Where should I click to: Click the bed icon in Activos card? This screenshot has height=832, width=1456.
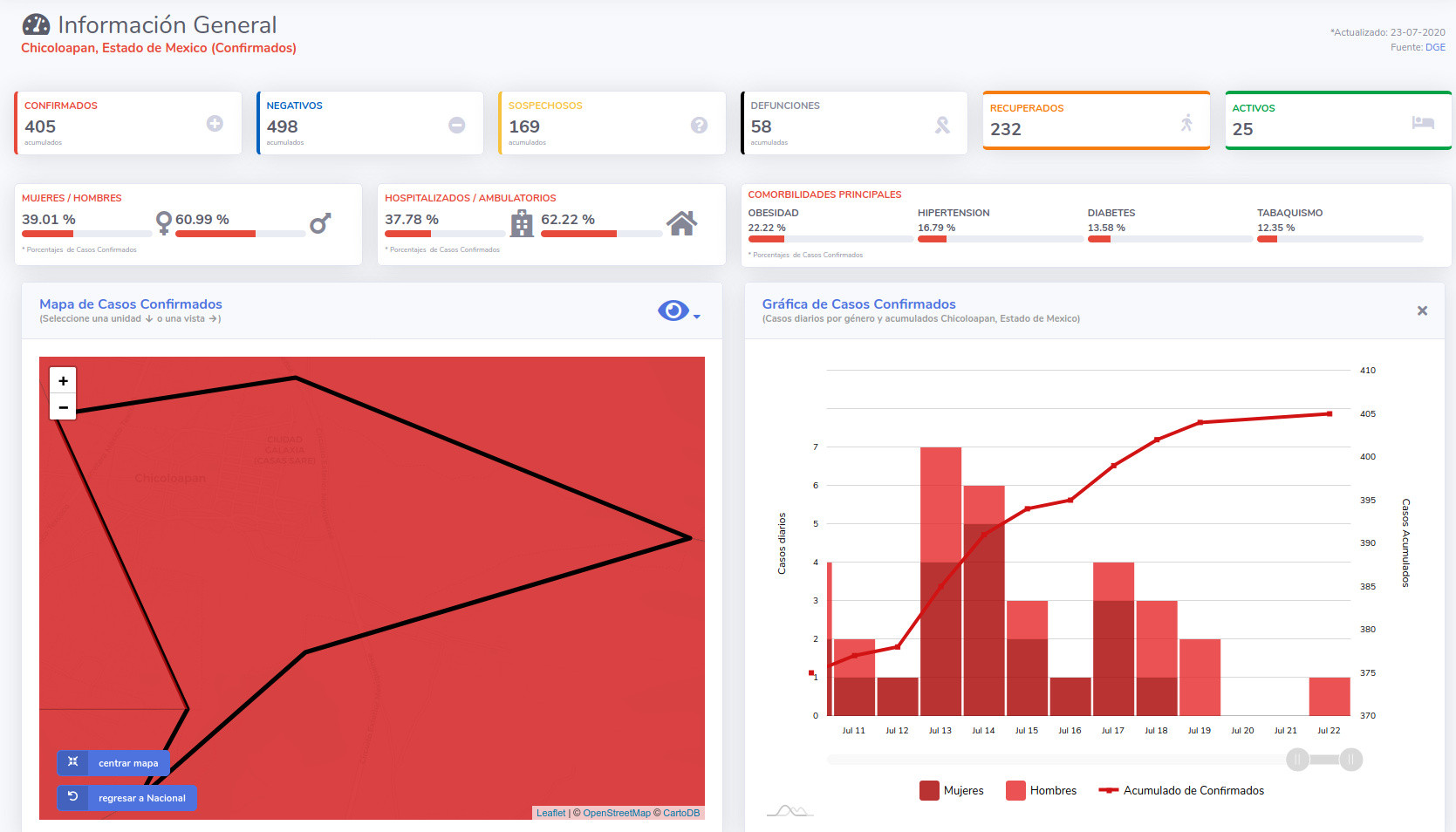pos(1423,122)
